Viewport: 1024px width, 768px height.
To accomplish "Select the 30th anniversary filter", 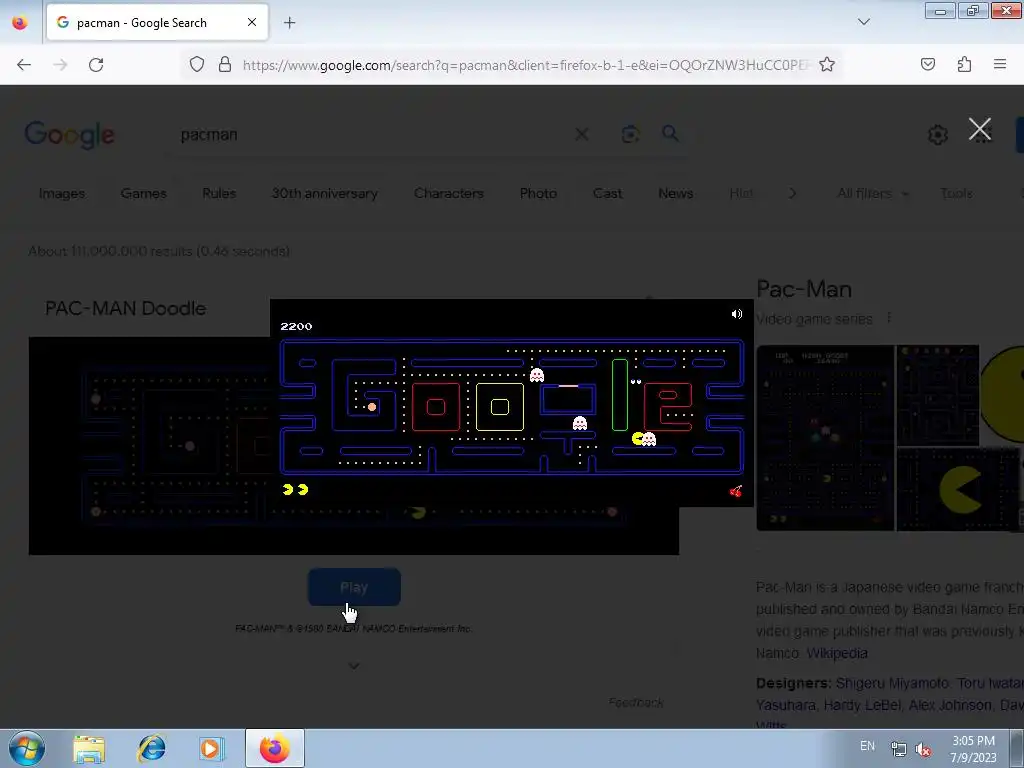I will coord(325,193).
